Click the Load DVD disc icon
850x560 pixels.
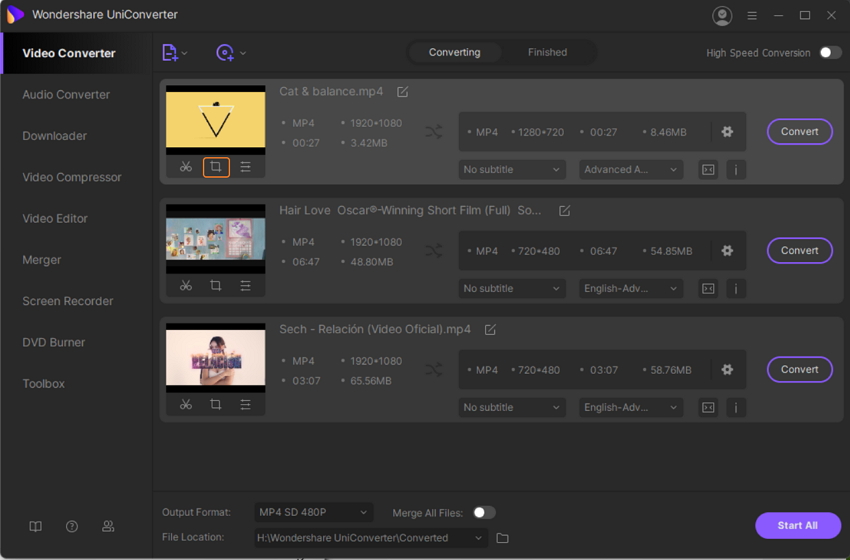coord(225,53)
